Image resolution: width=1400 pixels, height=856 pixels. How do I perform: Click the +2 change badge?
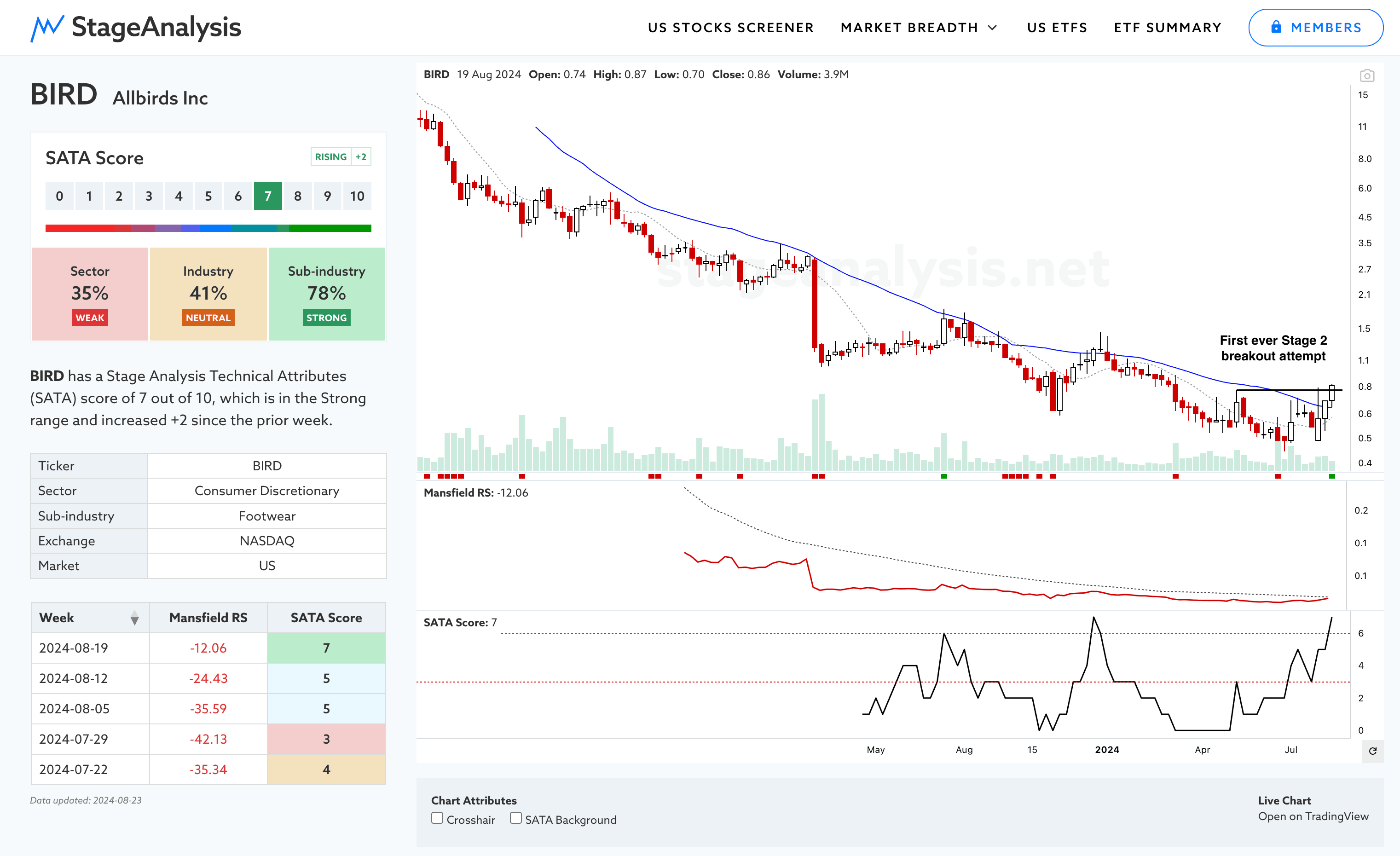pos(361,157)
